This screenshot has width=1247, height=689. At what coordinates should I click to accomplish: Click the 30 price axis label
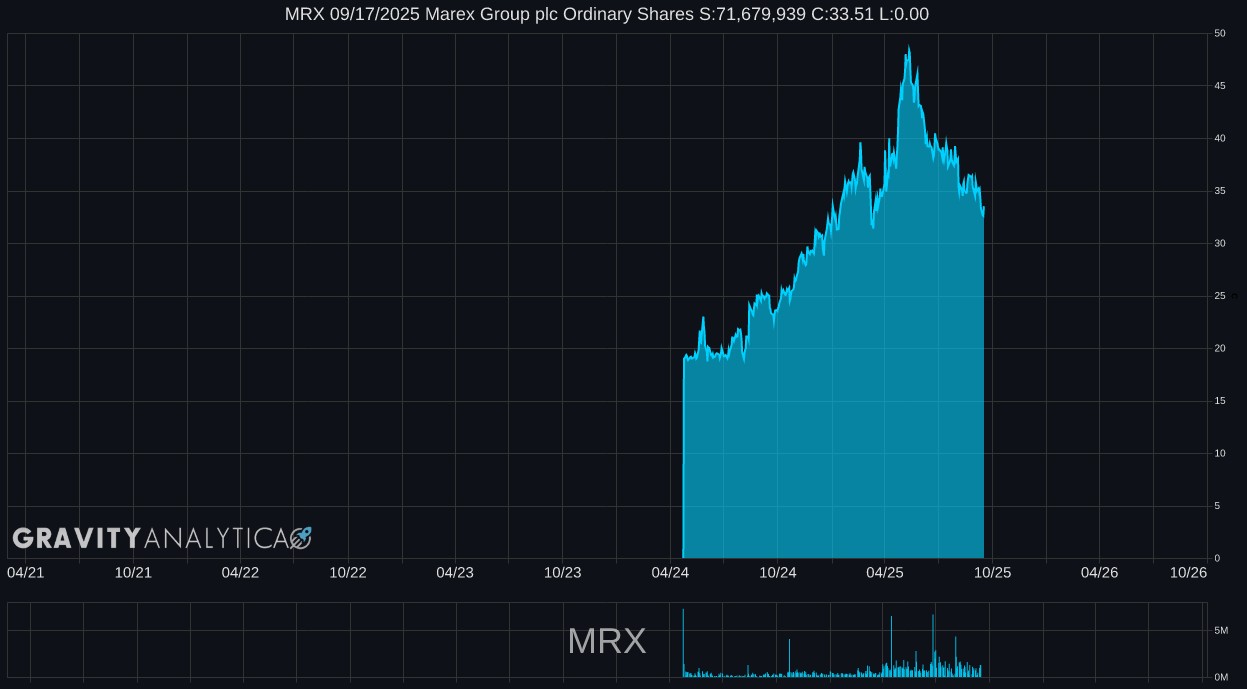point(1220,243)
